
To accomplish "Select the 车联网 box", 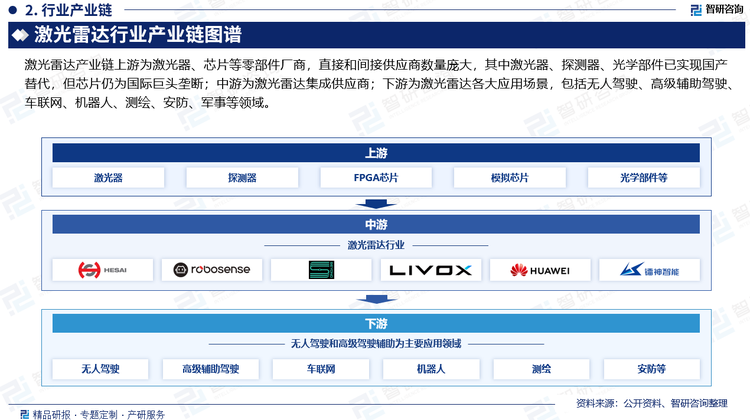I will point(321,369).
